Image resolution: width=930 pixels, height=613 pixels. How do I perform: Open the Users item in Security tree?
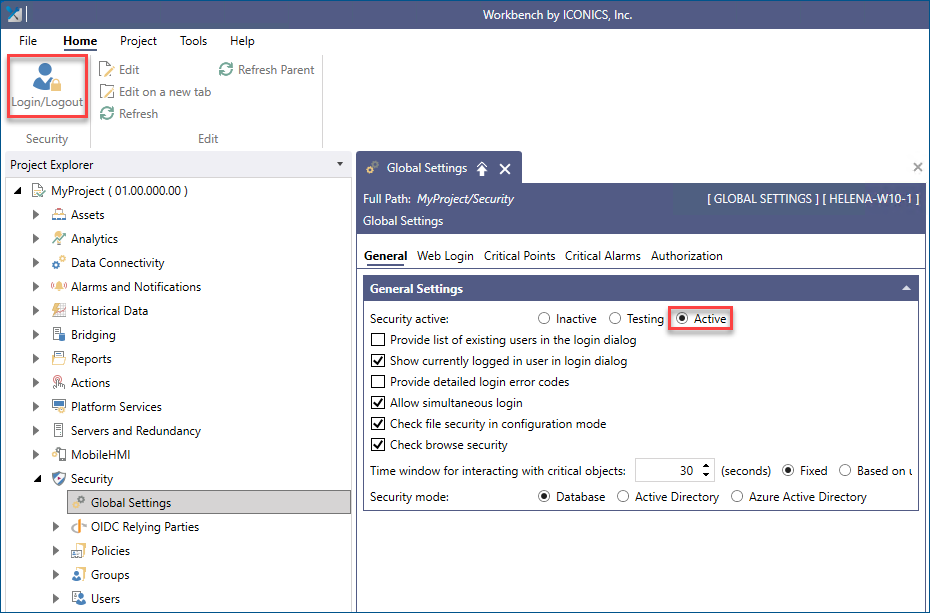(x=105, y=599)
